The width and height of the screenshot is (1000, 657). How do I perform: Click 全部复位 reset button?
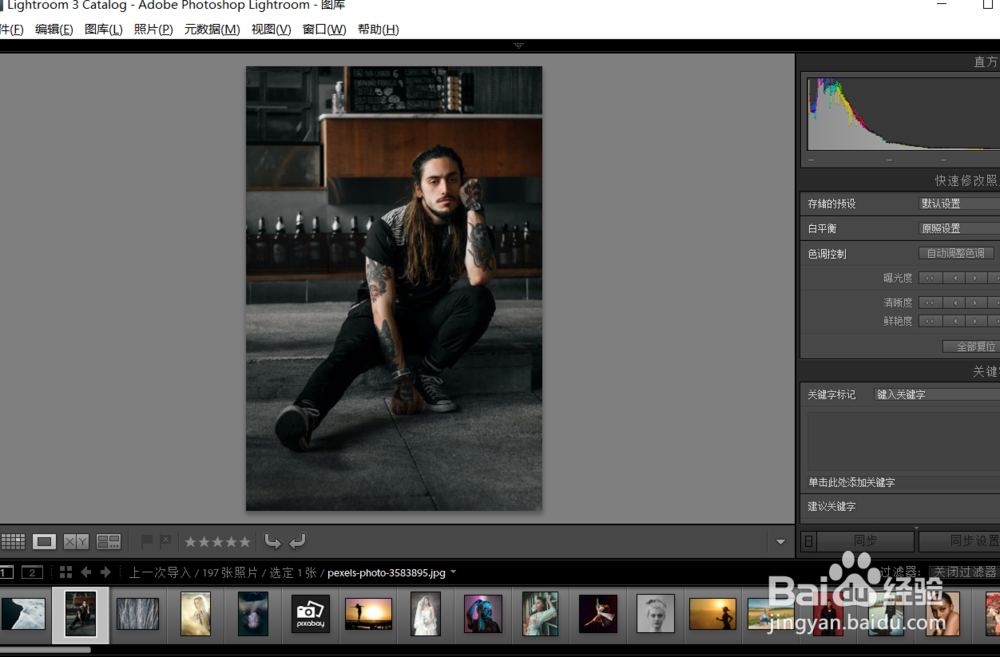click(971, 346)
